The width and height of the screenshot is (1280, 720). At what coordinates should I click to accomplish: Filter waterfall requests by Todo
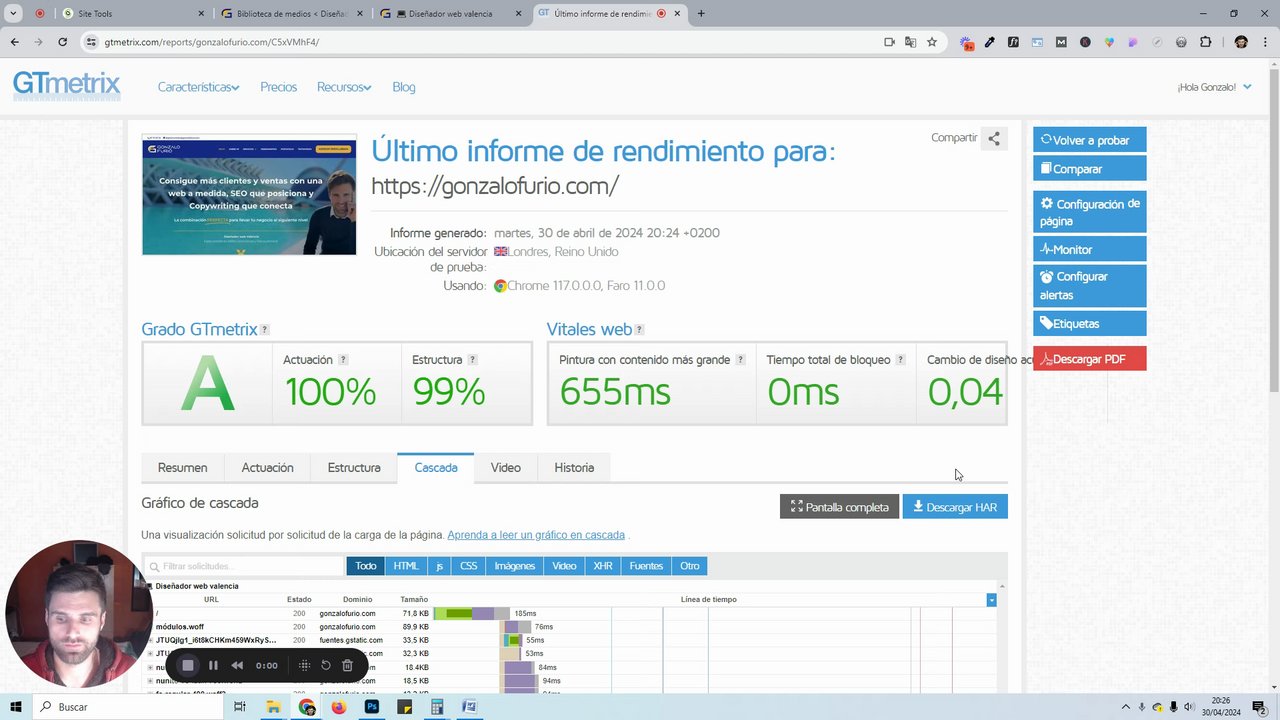pyautogui.click(x=366, y=566)
